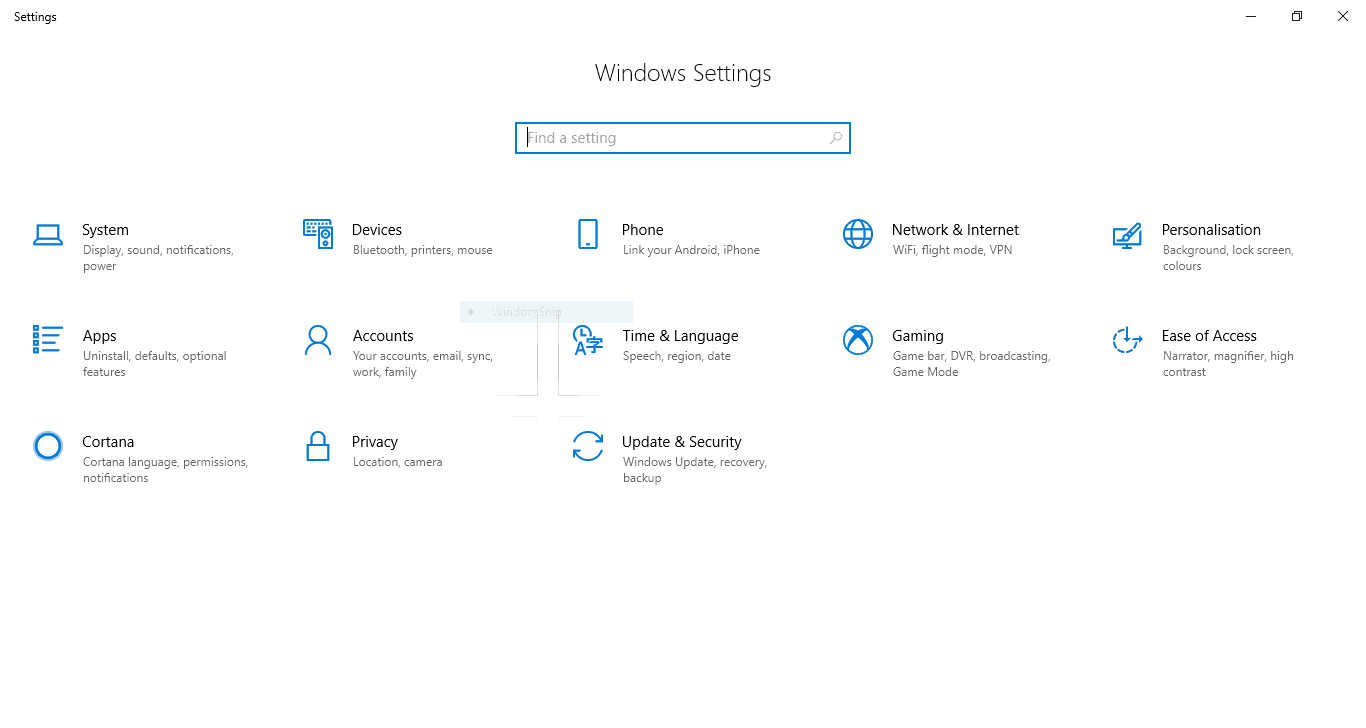Screen dimensions: 1366x728
Task: Click 'Background, lock screen, colours' description
Action: tap(1228, 258)
